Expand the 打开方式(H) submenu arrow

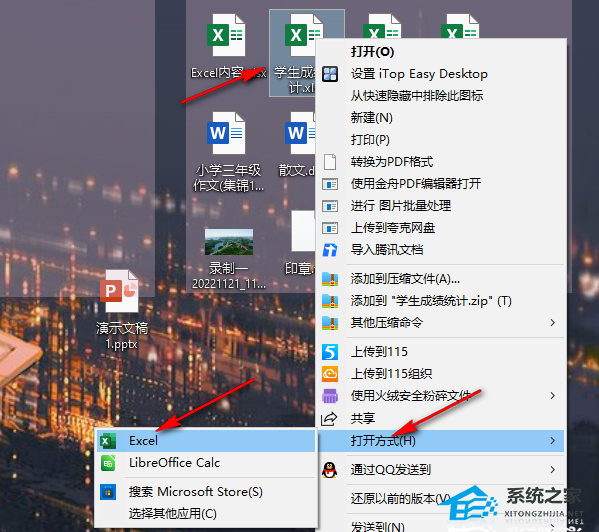(x=552, y=441)
